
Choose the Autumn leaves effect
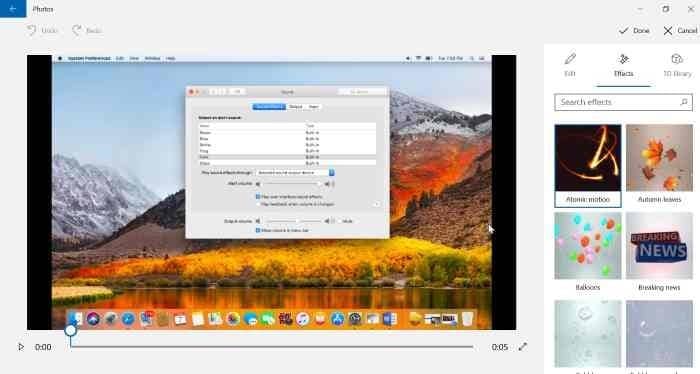point(659,166)
